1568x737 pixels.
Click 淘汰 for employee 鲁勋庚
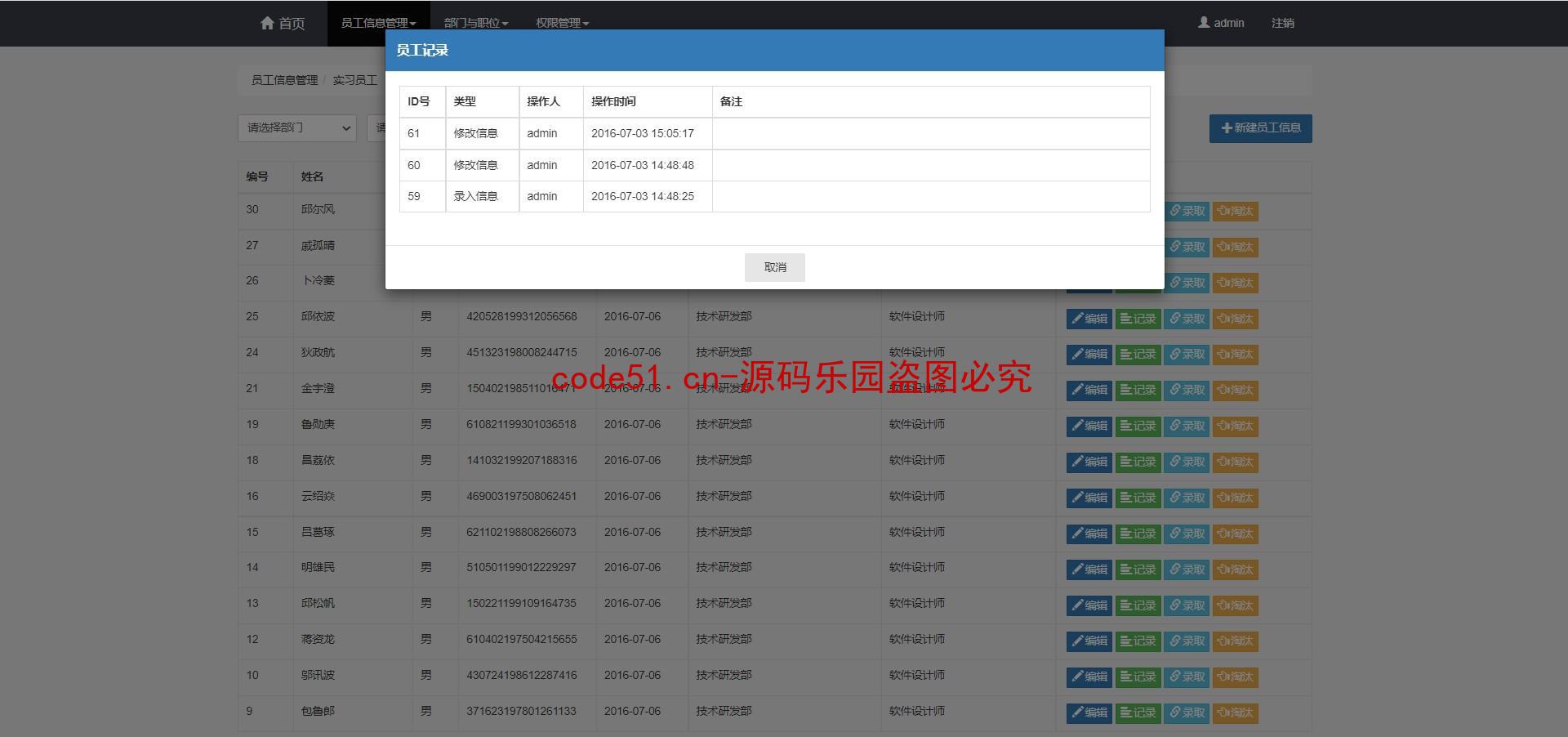[1235, 427]
